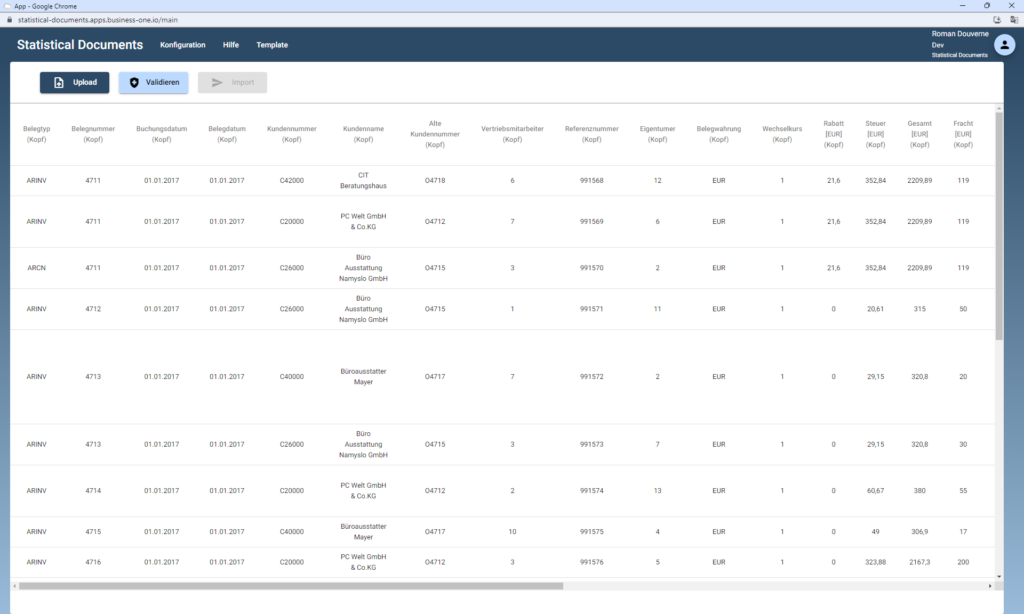This screenshot has width=1024, height=614.
Task: Click the browser side panel icon
Action: [x=1013, y=19]
